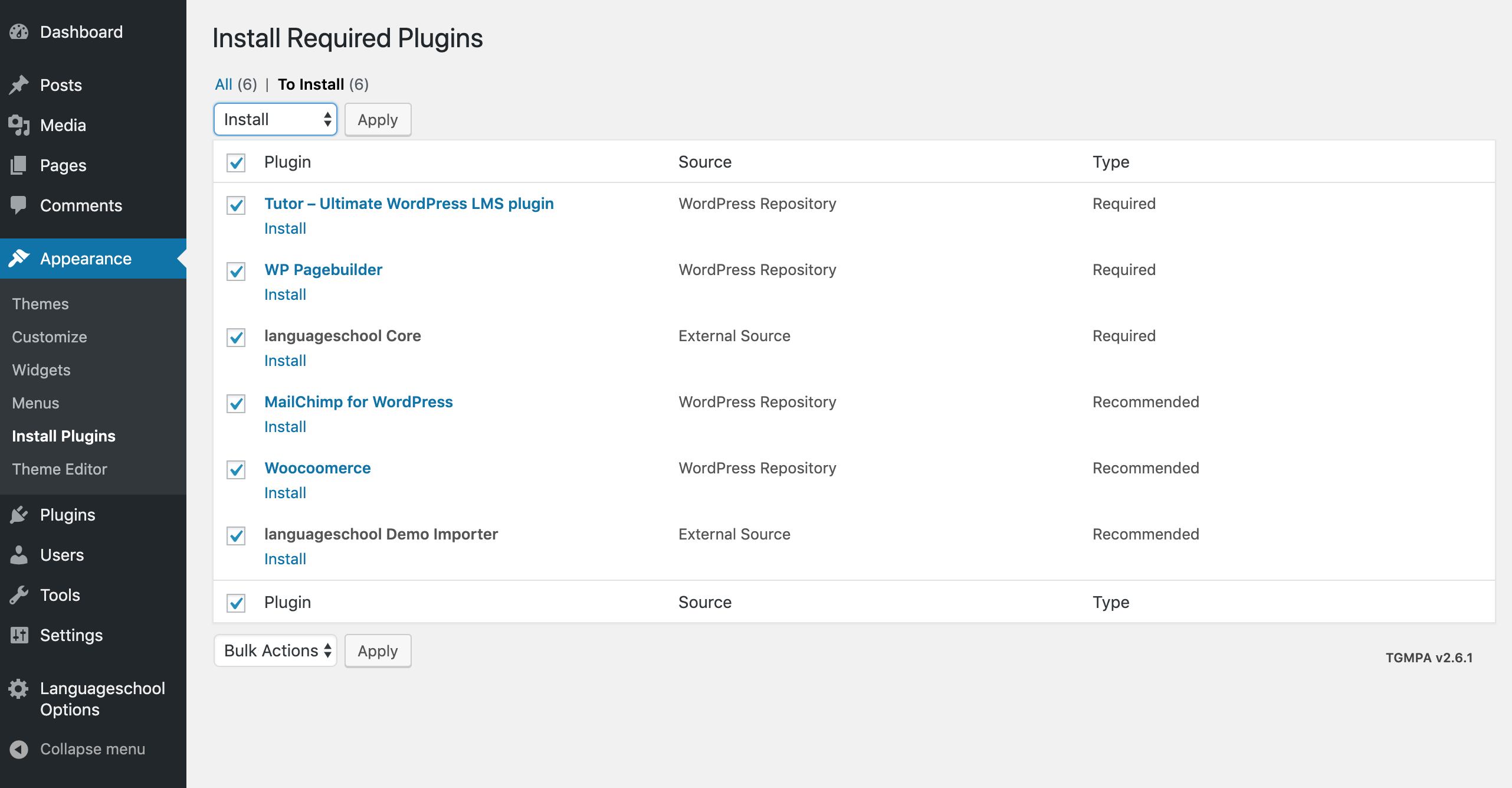Click Install under MailChimp for WordPress

tap(285, 427)
